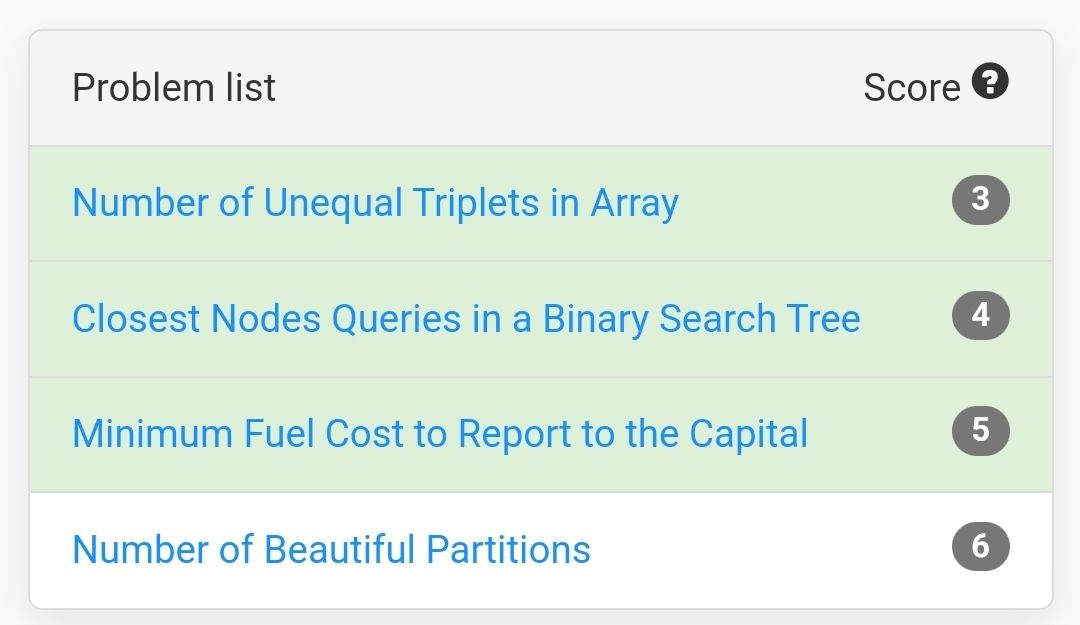Click the Problem list heading
1080x625 pixels.
point(174,88)
